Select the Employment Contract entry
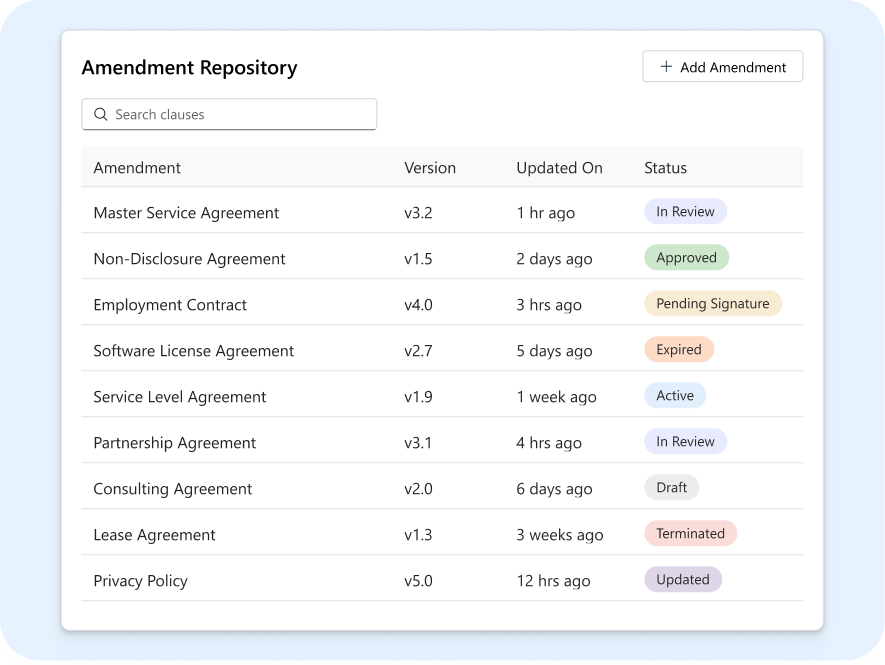885x665 pixels. [442, 302]
